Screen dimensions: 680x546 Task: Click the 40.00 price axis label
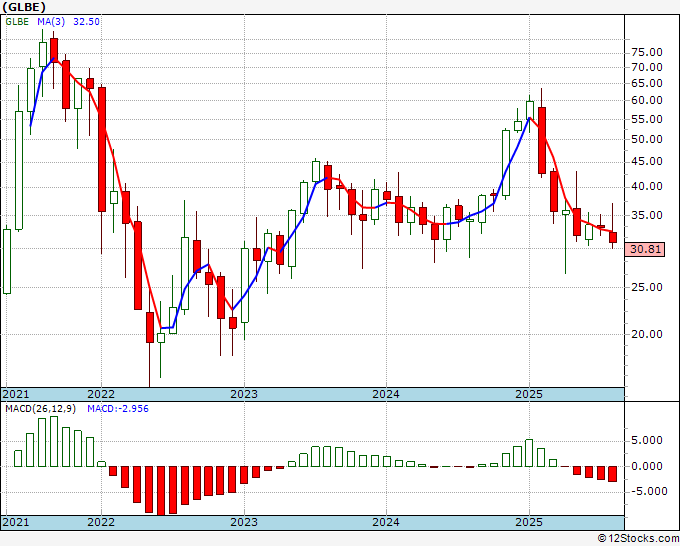[x=647, y=186]
